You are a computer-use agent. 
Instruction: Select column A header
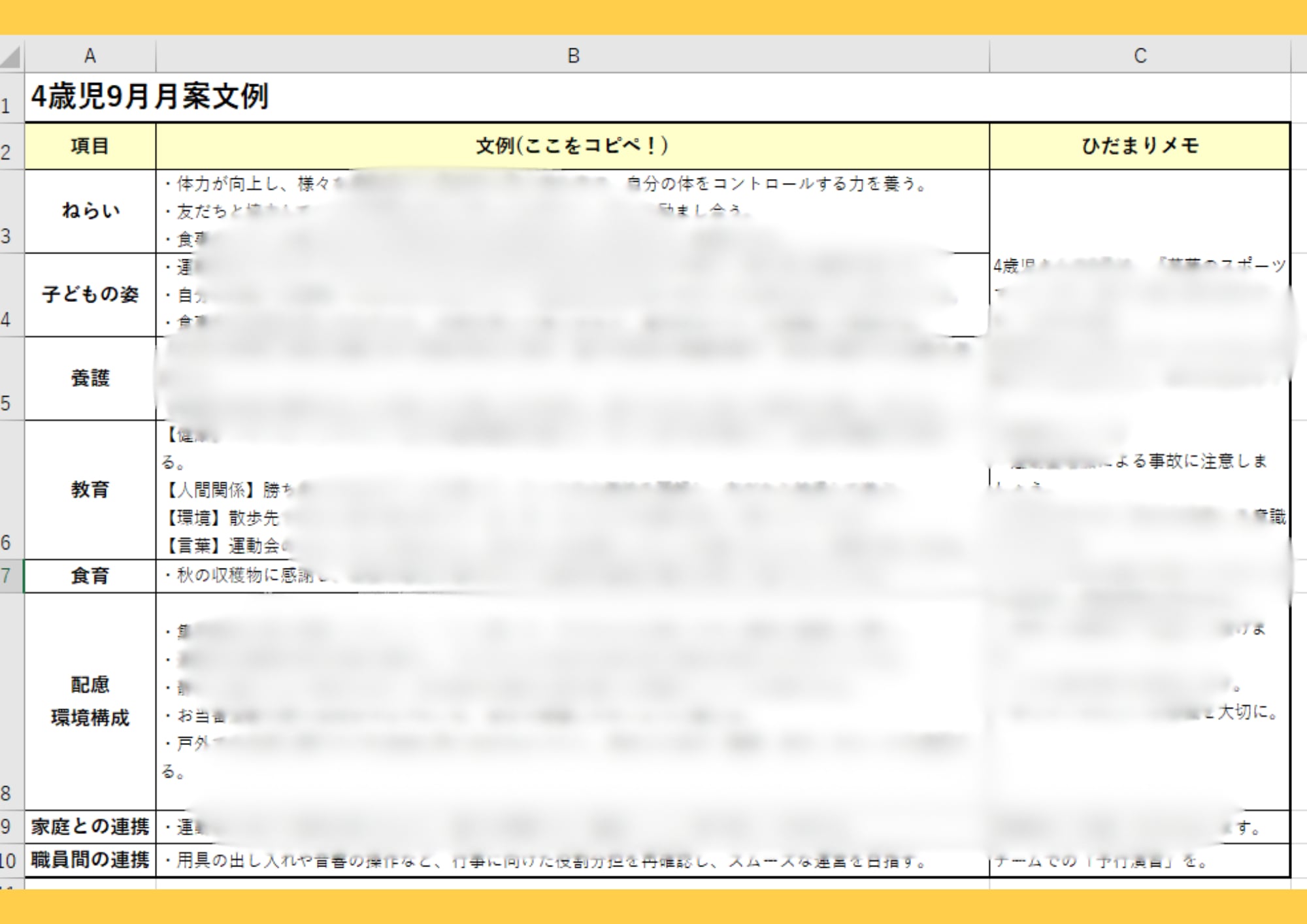tap(90, 56)
